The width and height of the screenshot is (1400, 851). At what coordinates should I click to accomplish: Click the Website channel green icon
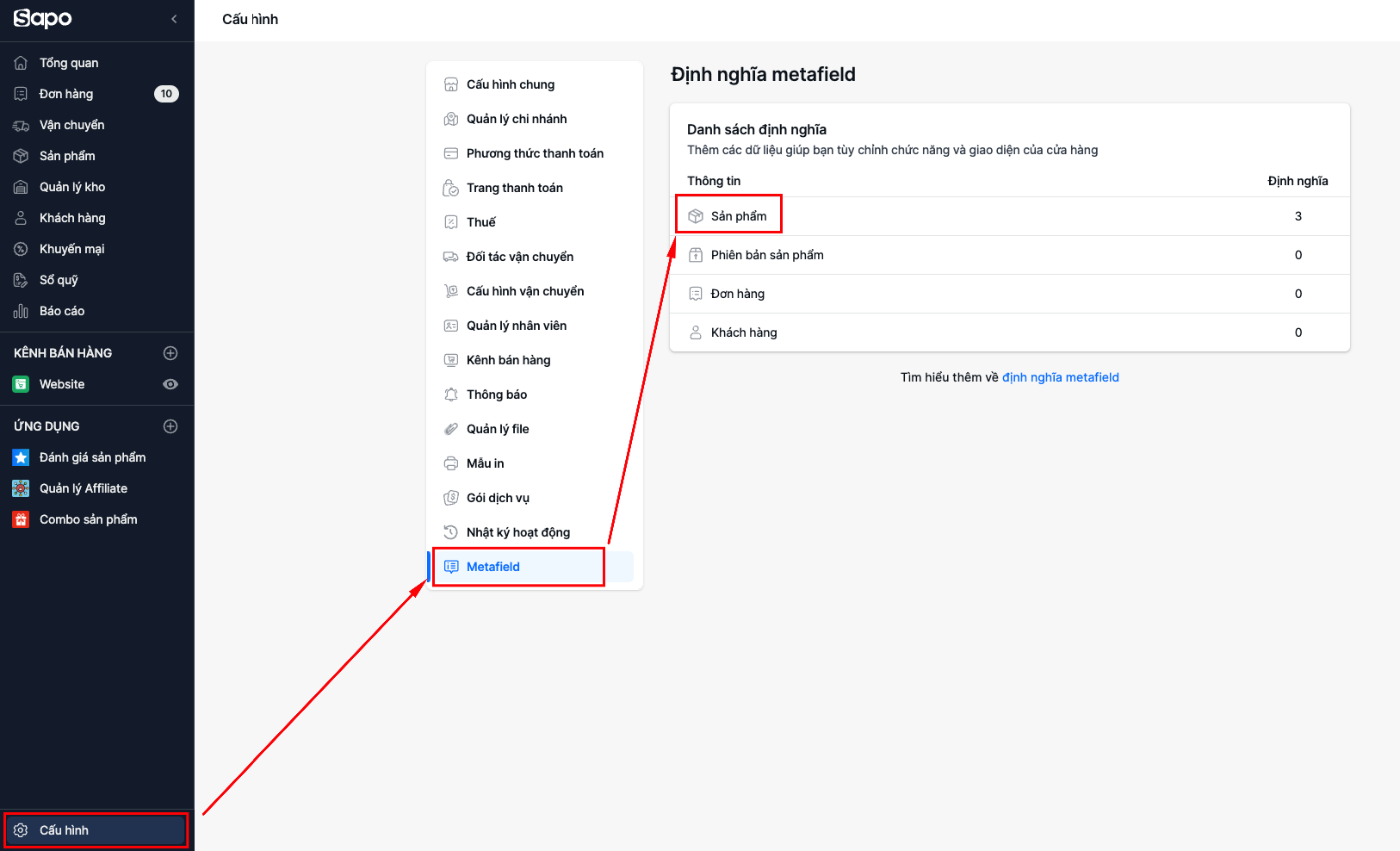[21, 384]
